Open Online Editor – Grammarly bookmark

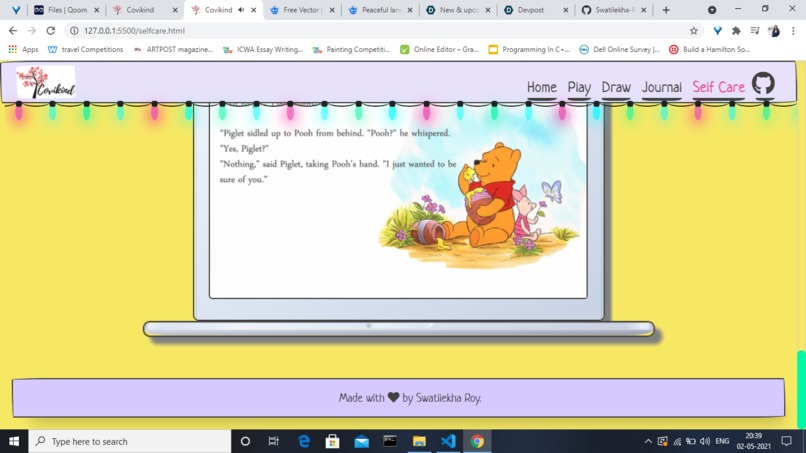click(439, 49)
